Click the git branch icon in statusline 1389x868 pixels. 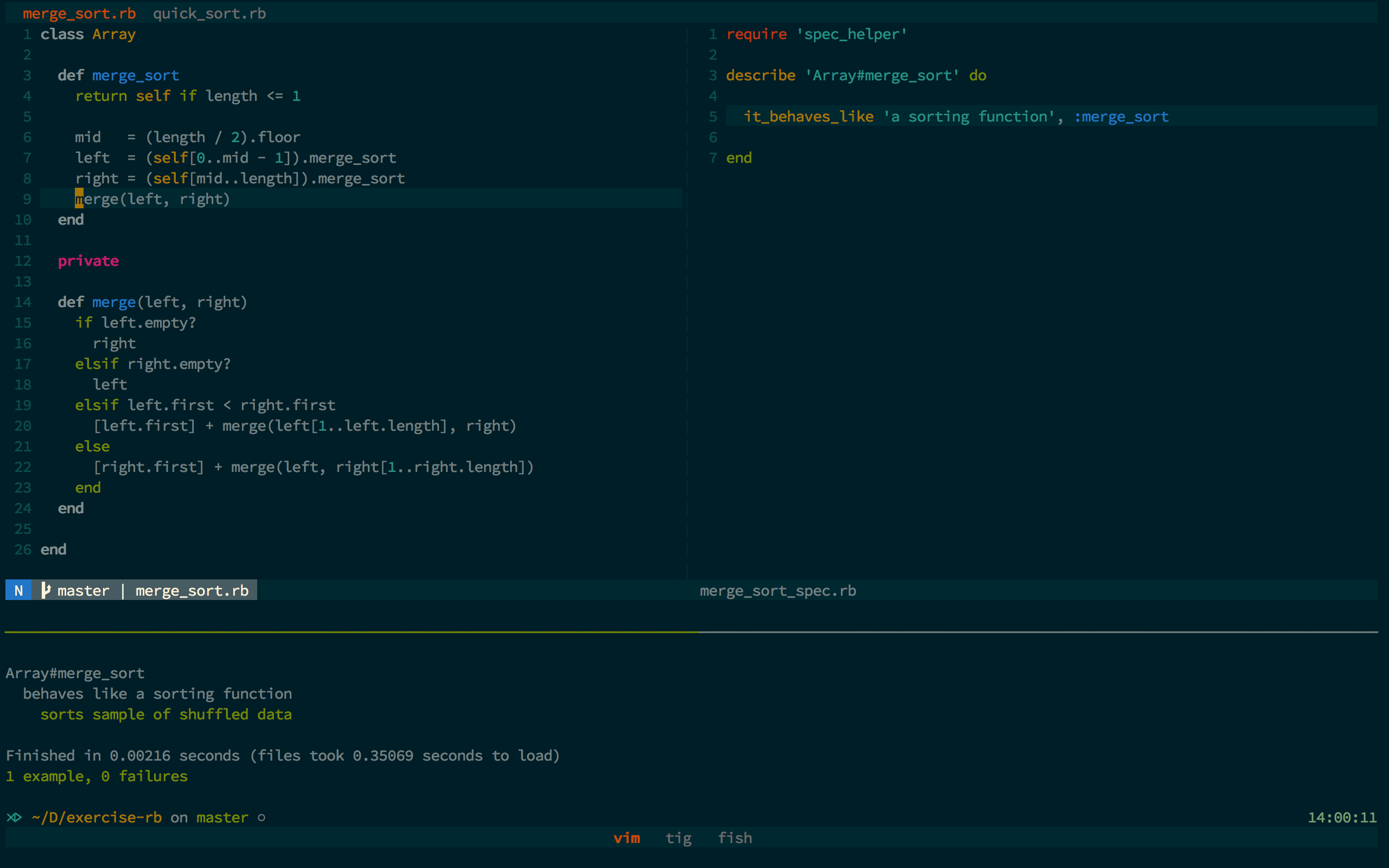pos(46,590)
